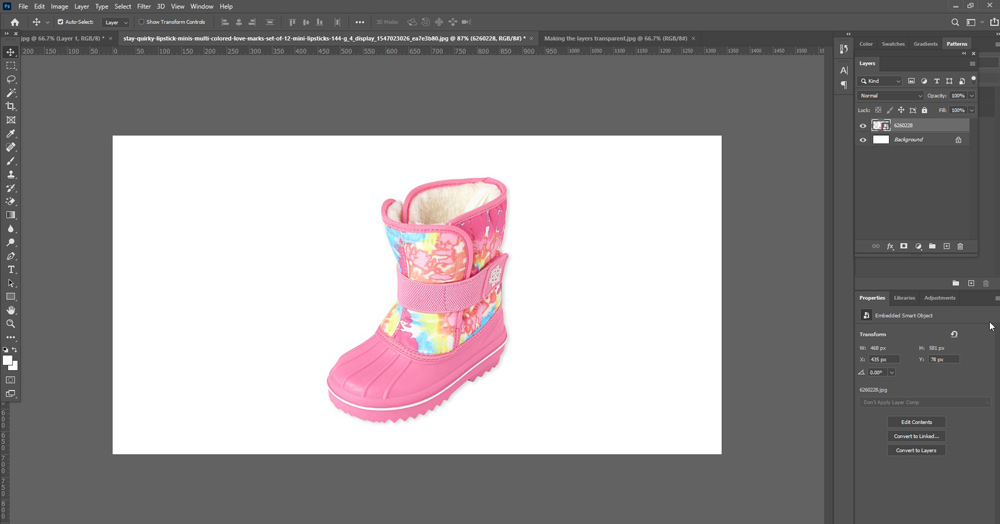Select the Frame tool
The width and height of the screenshot is (1000, 524).
pos(11,120)
